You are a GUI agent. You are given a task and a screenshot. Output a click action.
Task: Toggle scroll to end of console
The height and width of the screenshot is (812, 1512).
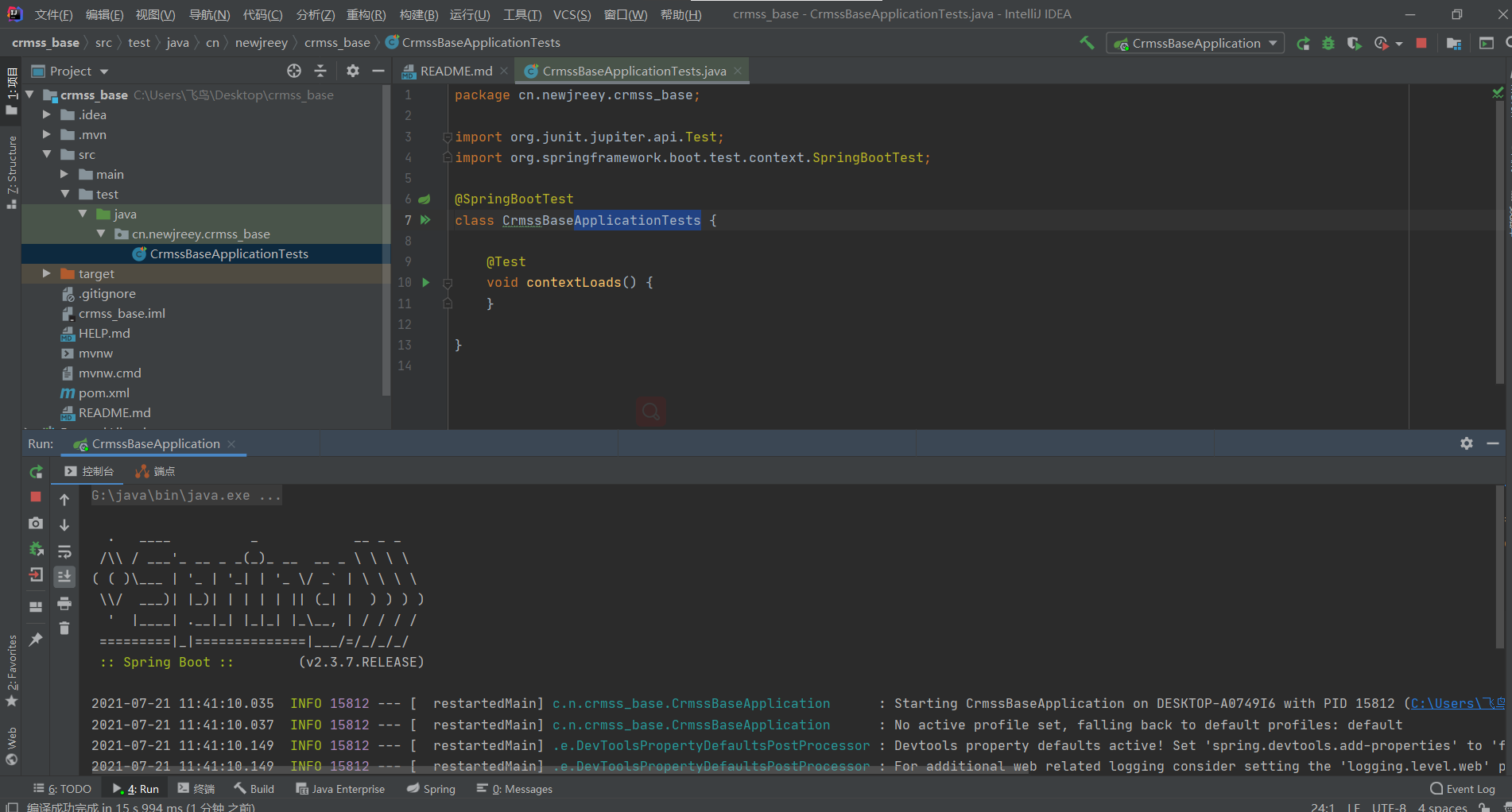[x=64, y=577]
